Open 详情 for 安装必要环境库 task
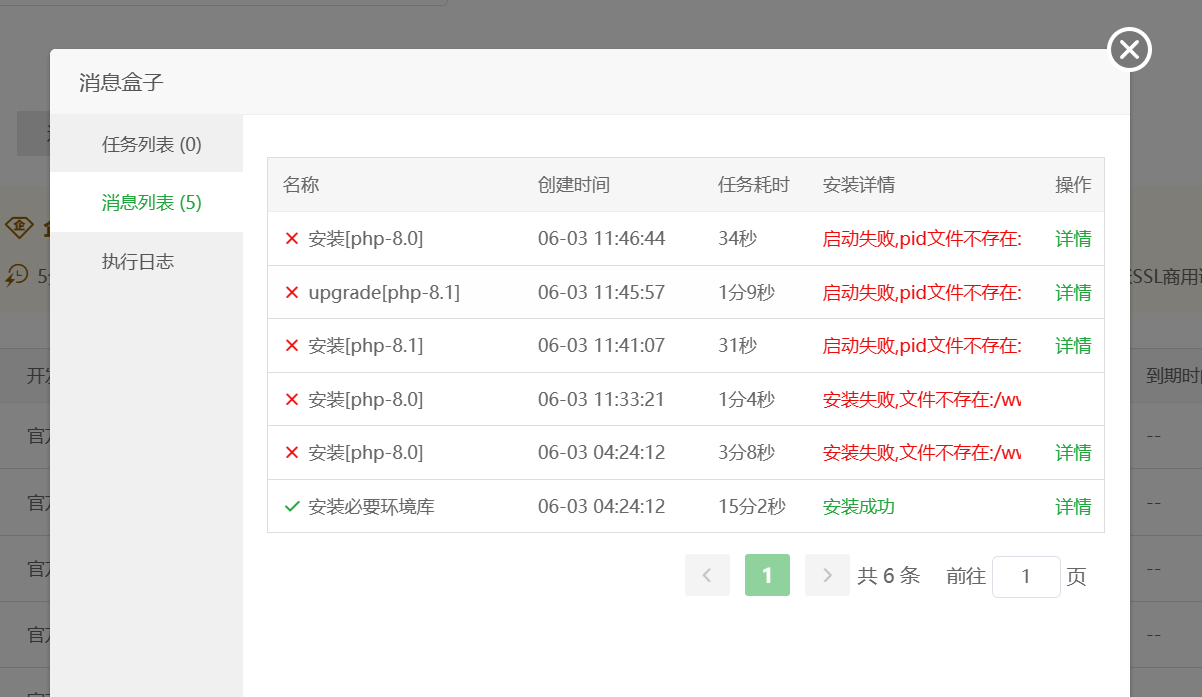This screenshot has width=1202, height=697. click(1073, 507)
